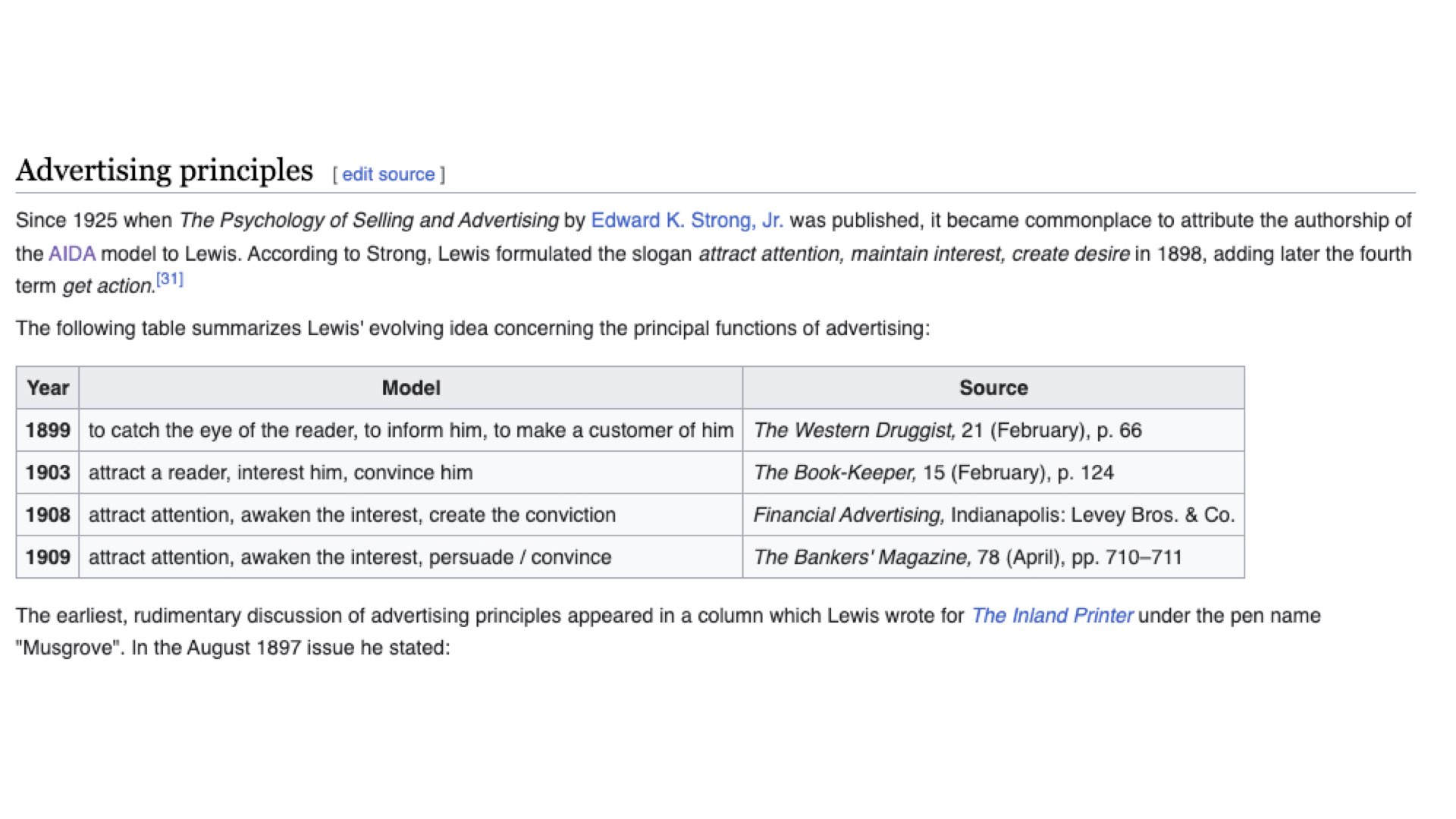1456x819 pixels.
Task: Click the pen name "Musgrove" text
Action: coord(70,648)
